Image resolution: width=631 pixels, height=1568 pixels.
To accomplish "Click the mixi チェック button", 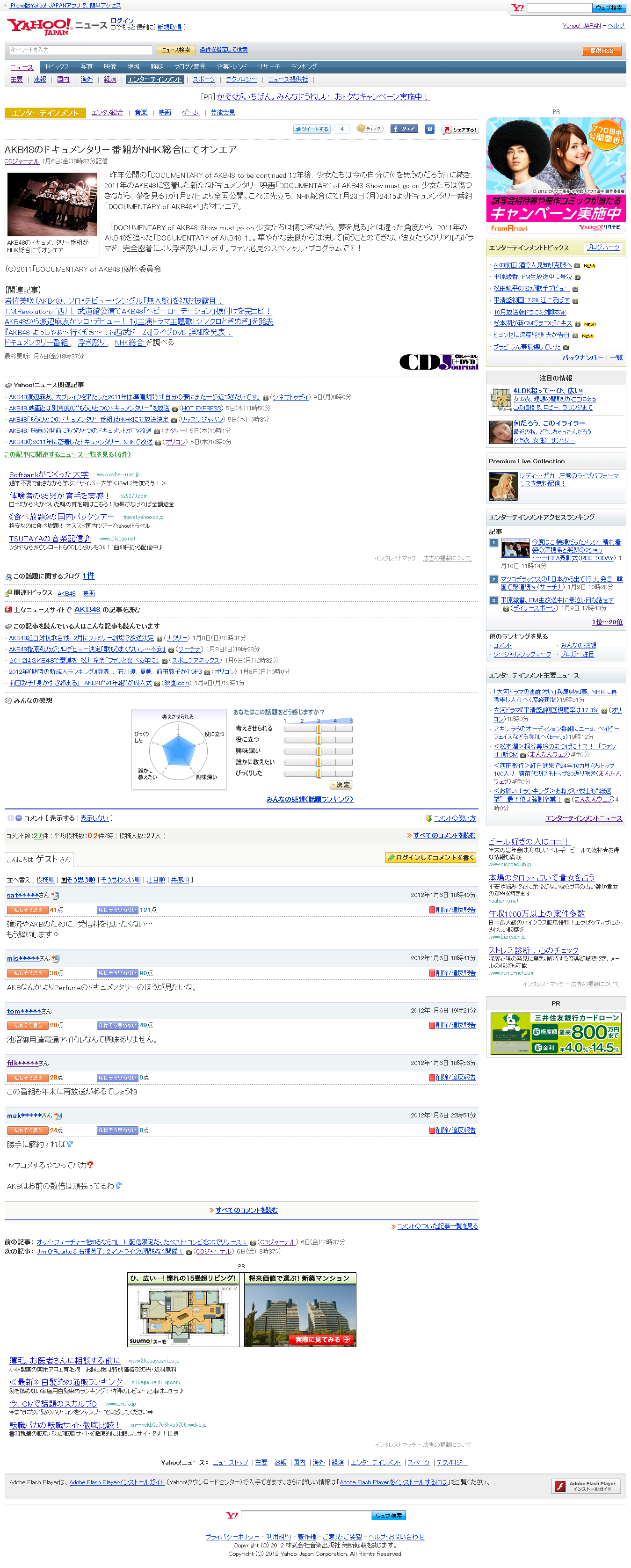I will tap(370, 128).
